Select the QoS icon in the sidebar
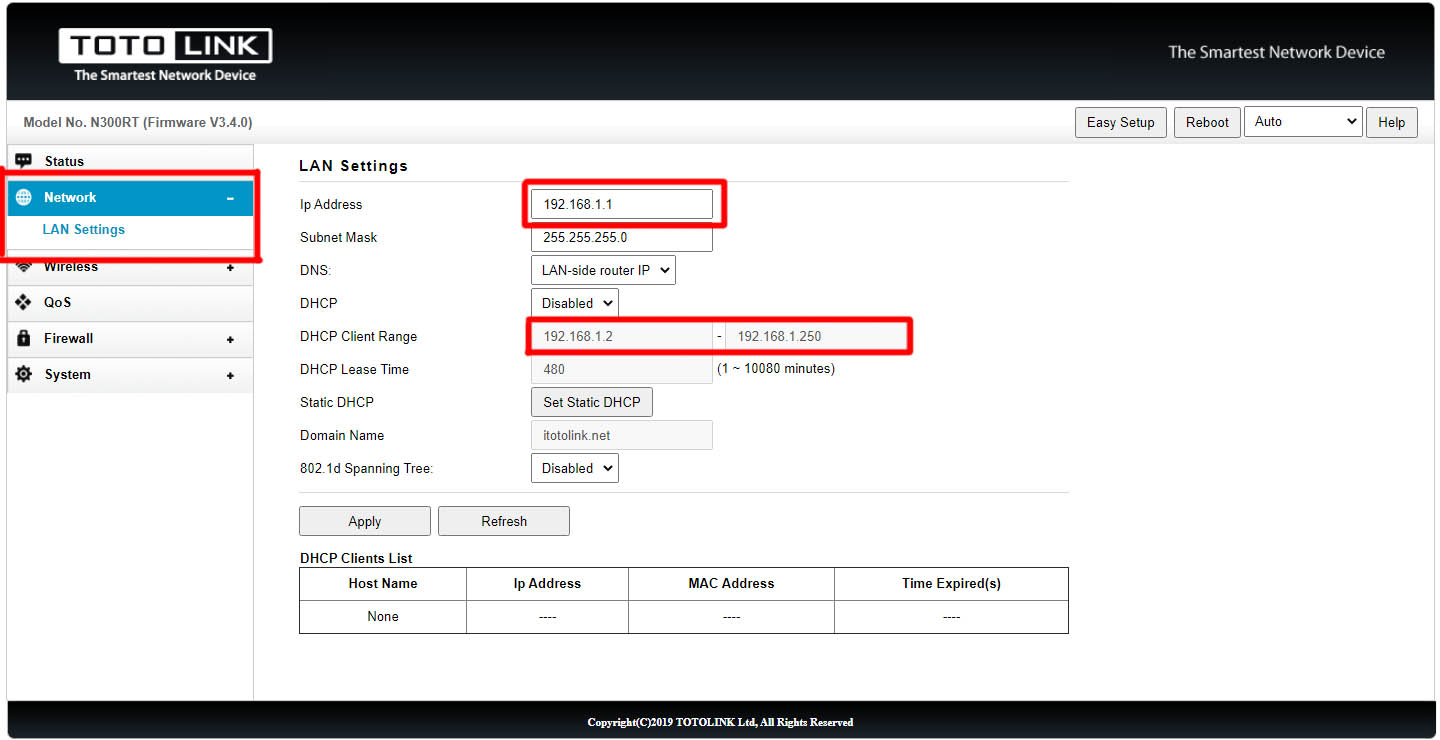Image resolution: width=1440 pixels, height=740 pixels. [x=24, y=302]
